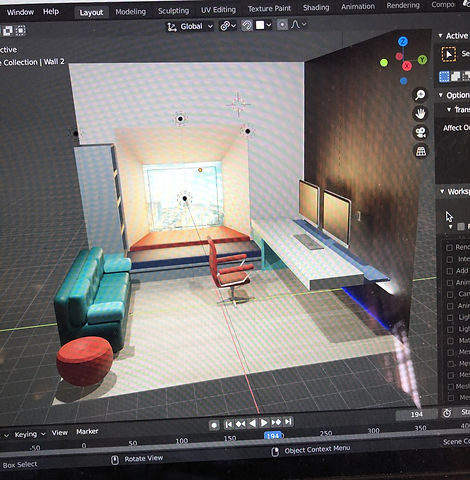Jump to the first frame

coord(228,424)
